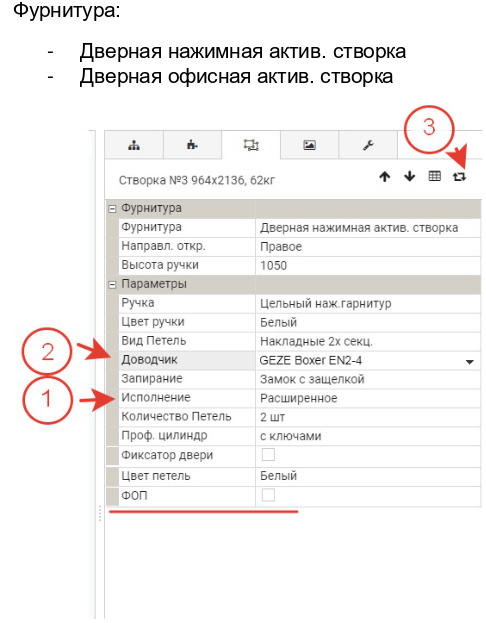486x623 pixels.
Task: Collapse the Параметры group
Action: pyautogui.click(x=112, y=285)
